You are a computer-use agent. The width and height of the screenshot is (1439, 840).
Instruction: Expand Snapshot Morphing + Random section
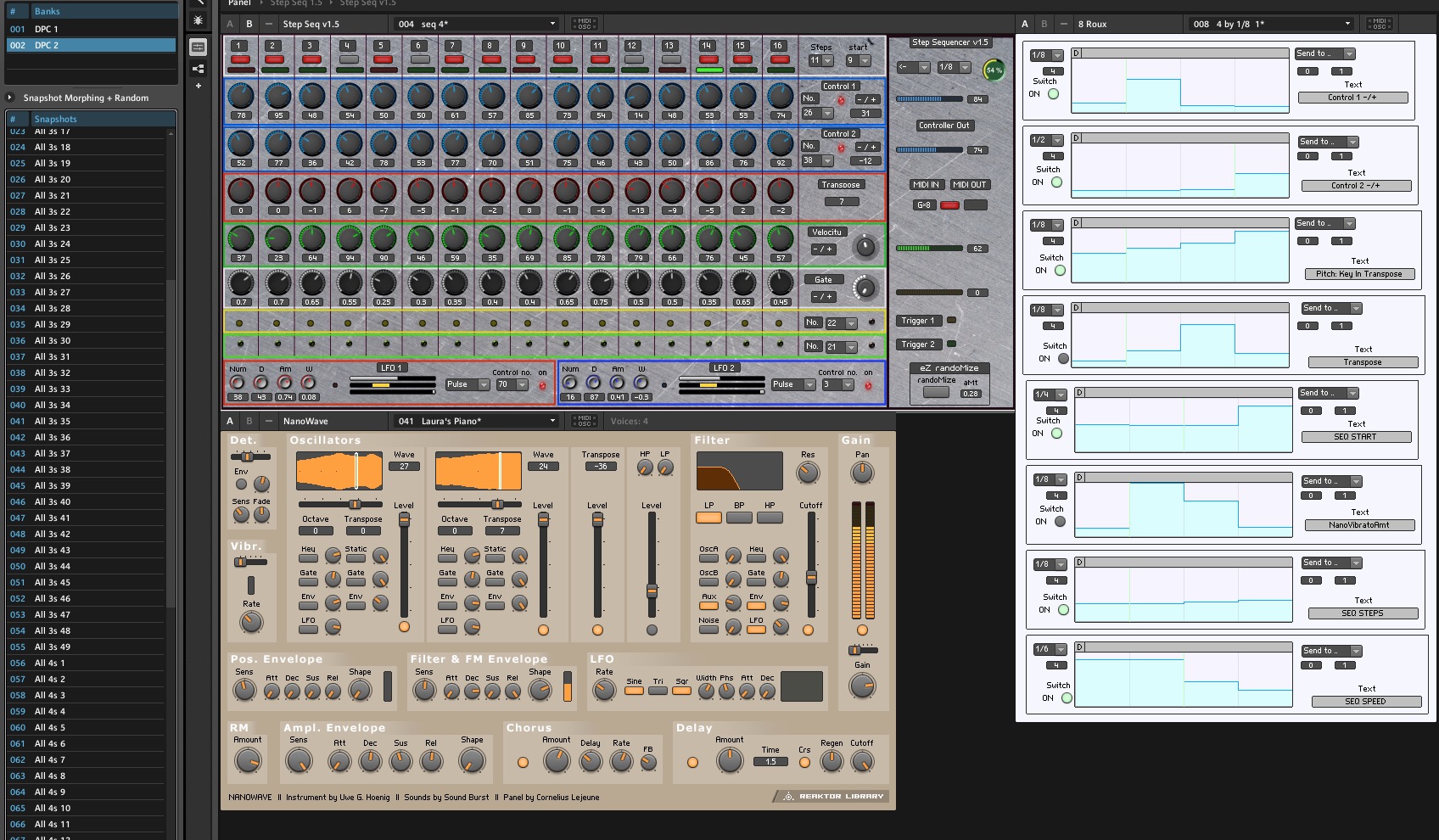[x=10, y=98]
